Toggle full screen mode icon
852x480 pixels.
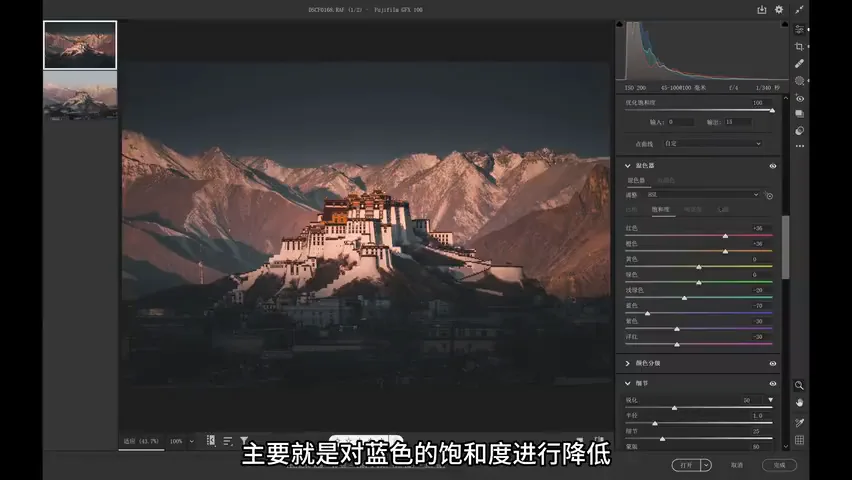click(799, 10)
